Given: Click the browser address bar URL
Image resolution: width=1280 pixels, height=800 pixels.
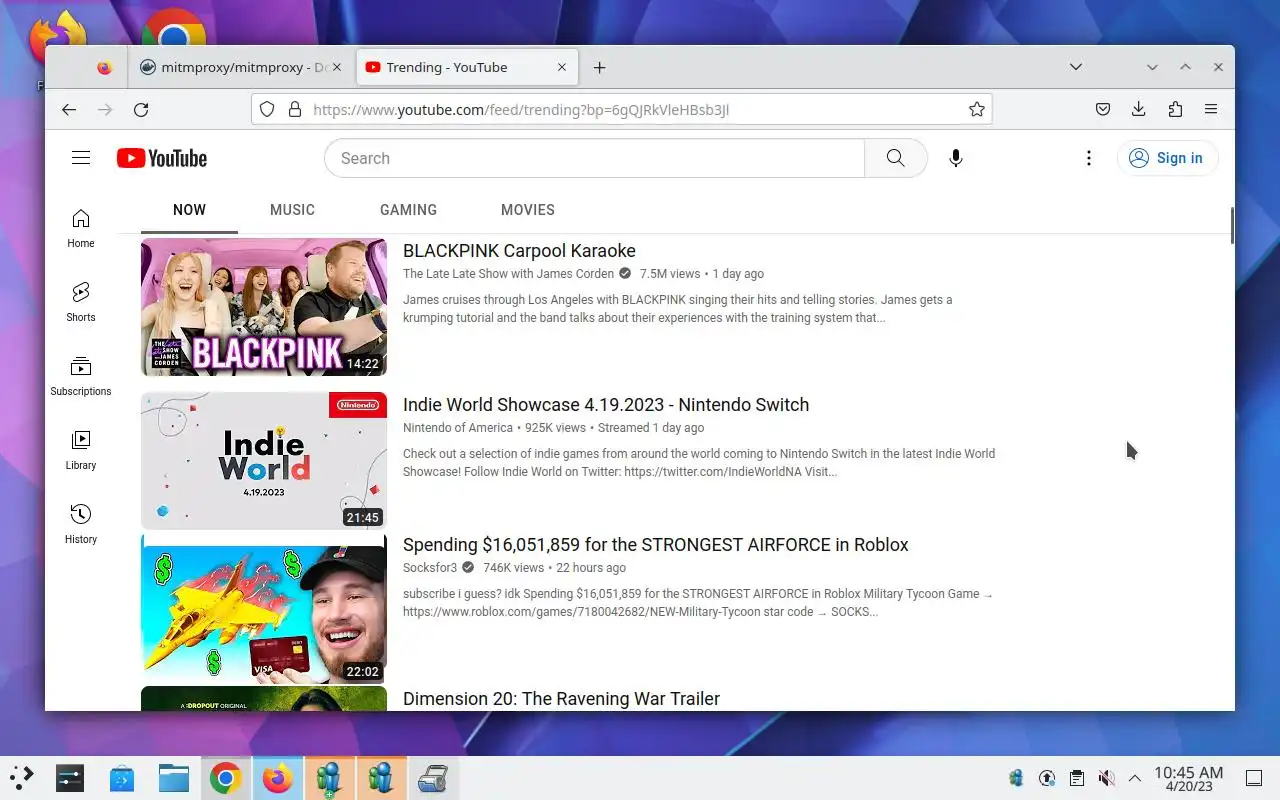Looking at the screenshot, I should coord(521,110).
